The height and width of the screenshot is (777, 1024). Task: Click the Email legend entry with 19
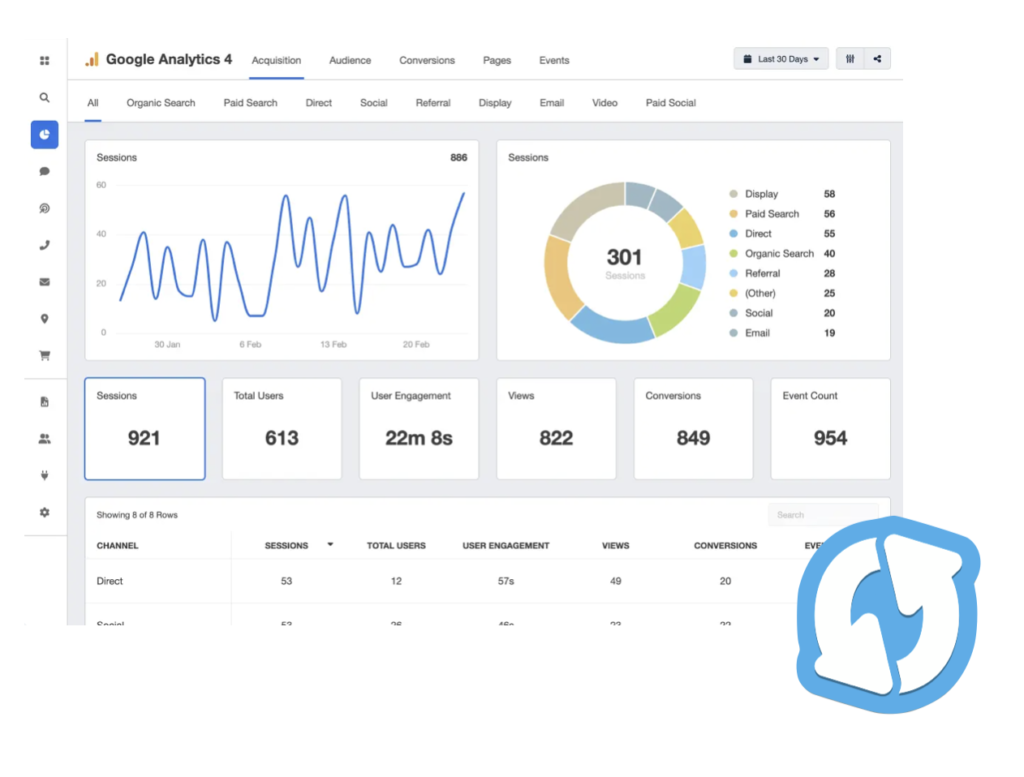click(x=782, y=333)
